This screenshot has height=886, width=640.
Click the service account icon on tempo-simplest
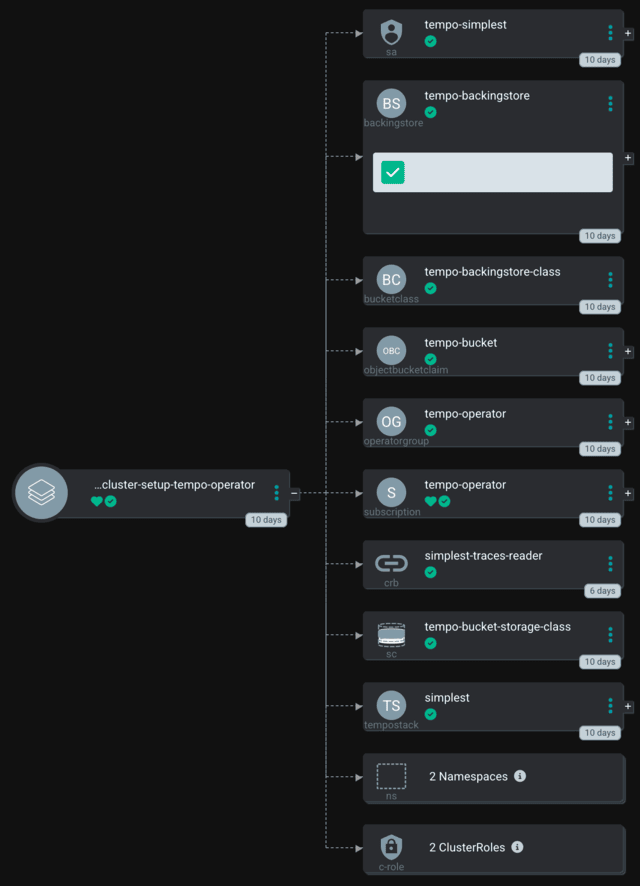point(390,32)
